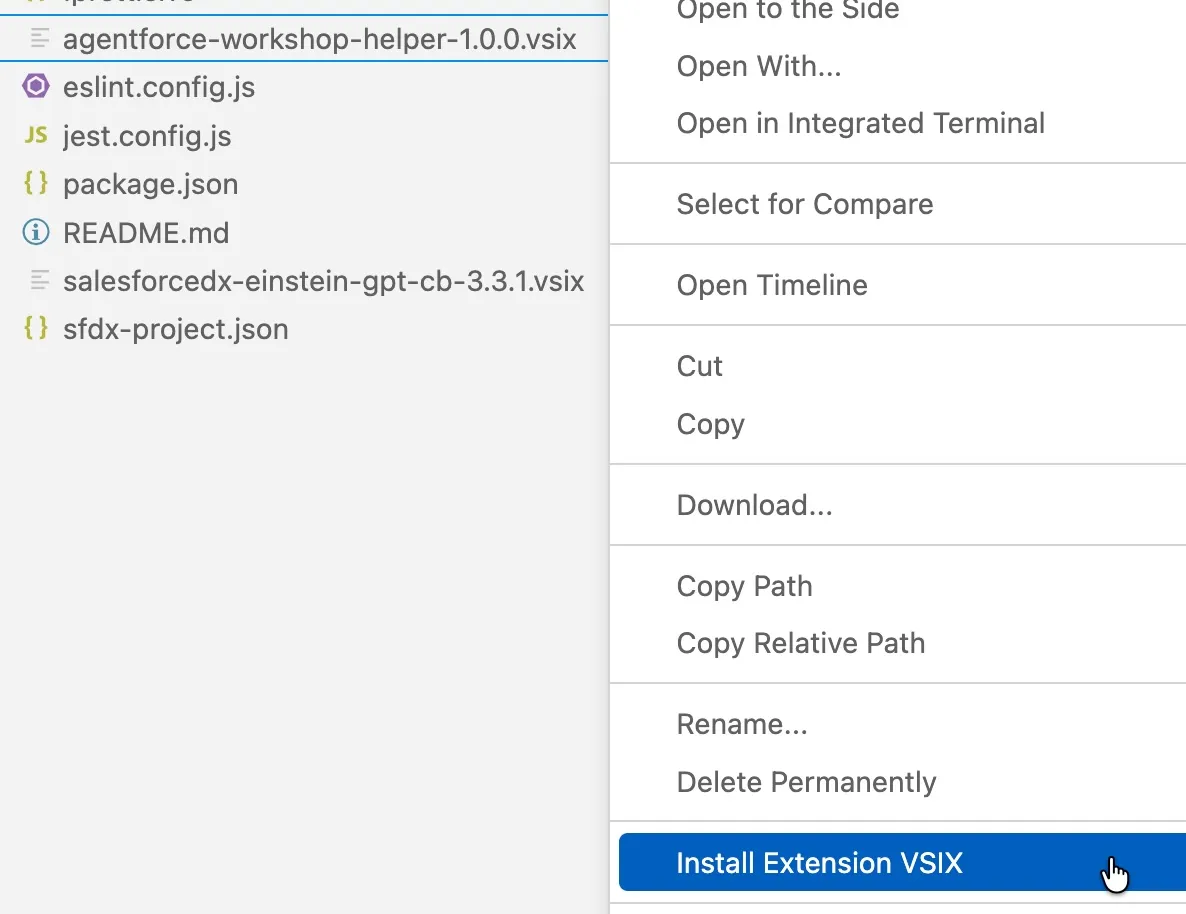The width and height of the screenshot is (1186, 914).
Task: Choose Rename... from the context menu
Action: (x=741, y=724)
